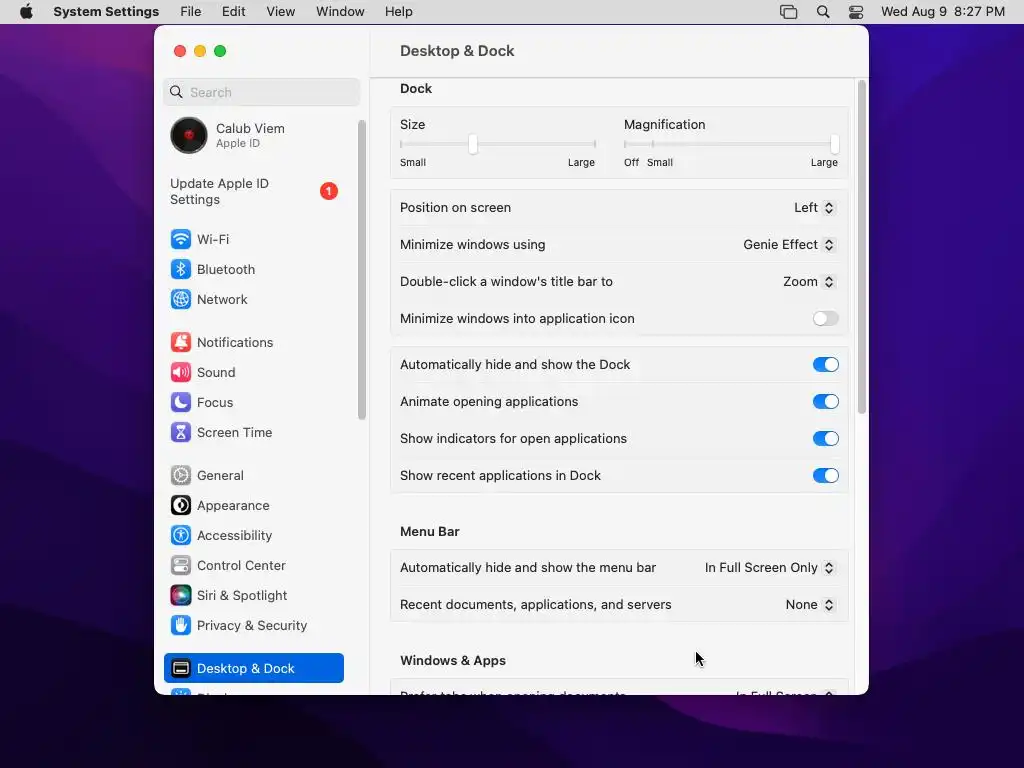
Task: Click the Dock Size slider thumb
Action: point(473,144)
